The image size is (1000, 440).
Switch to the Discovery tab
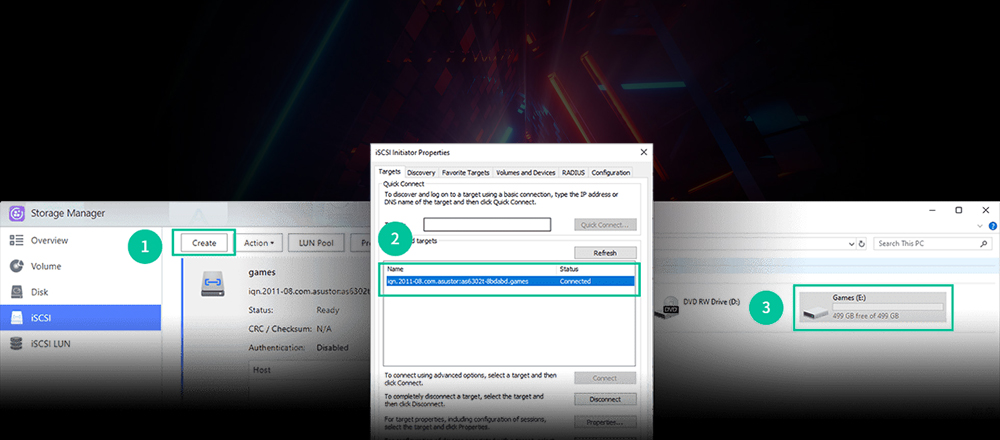point(421,173)
